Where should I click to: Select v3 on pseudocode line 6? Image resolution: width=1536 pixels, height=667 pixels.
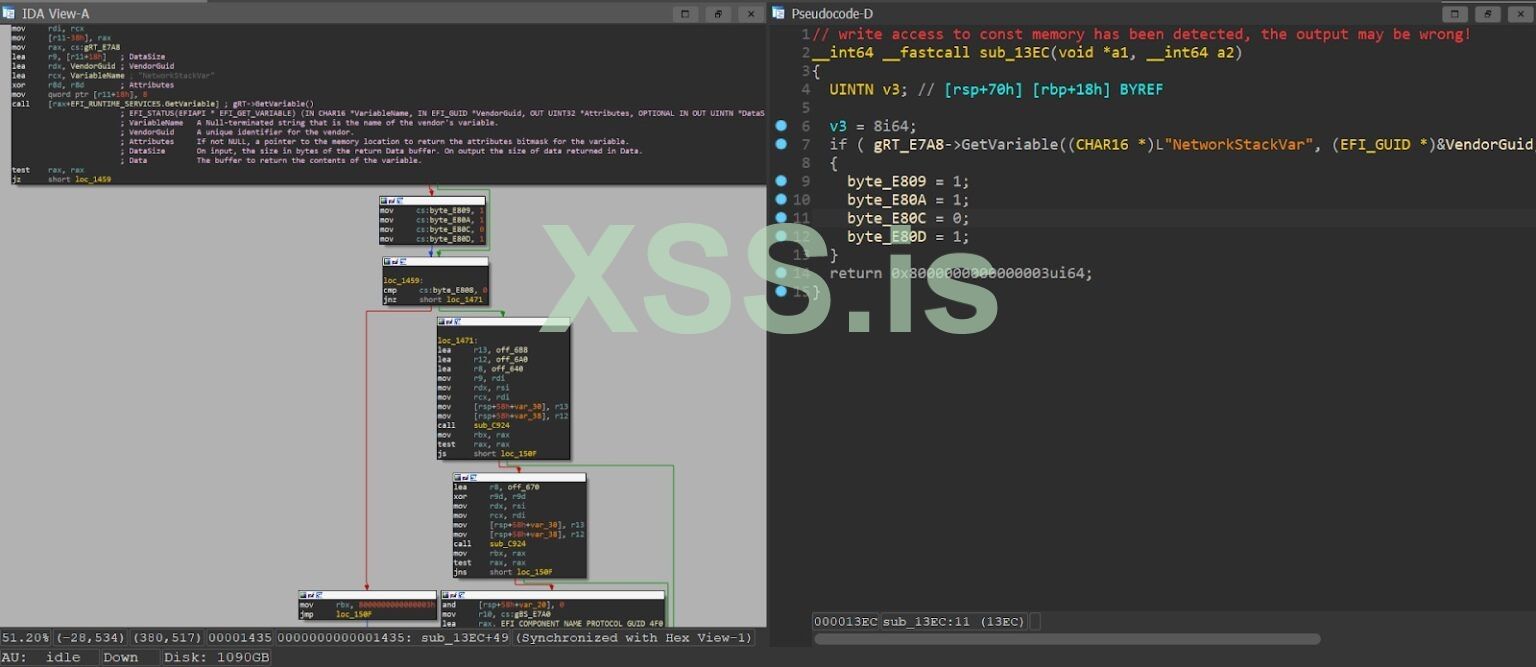pos(838,127)
